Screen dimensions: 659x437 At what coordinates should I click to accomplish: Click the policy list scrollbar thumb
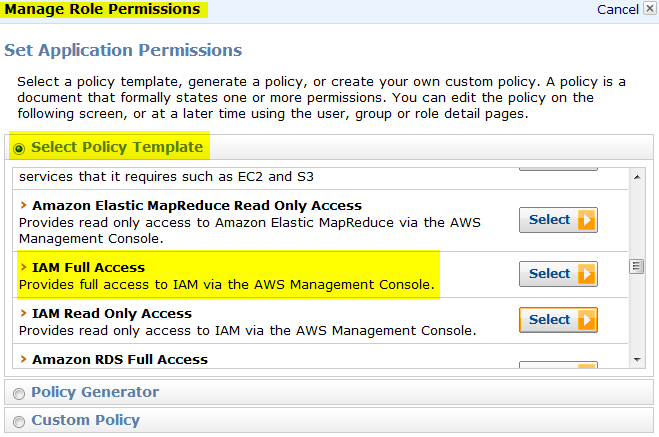[635, 266]
